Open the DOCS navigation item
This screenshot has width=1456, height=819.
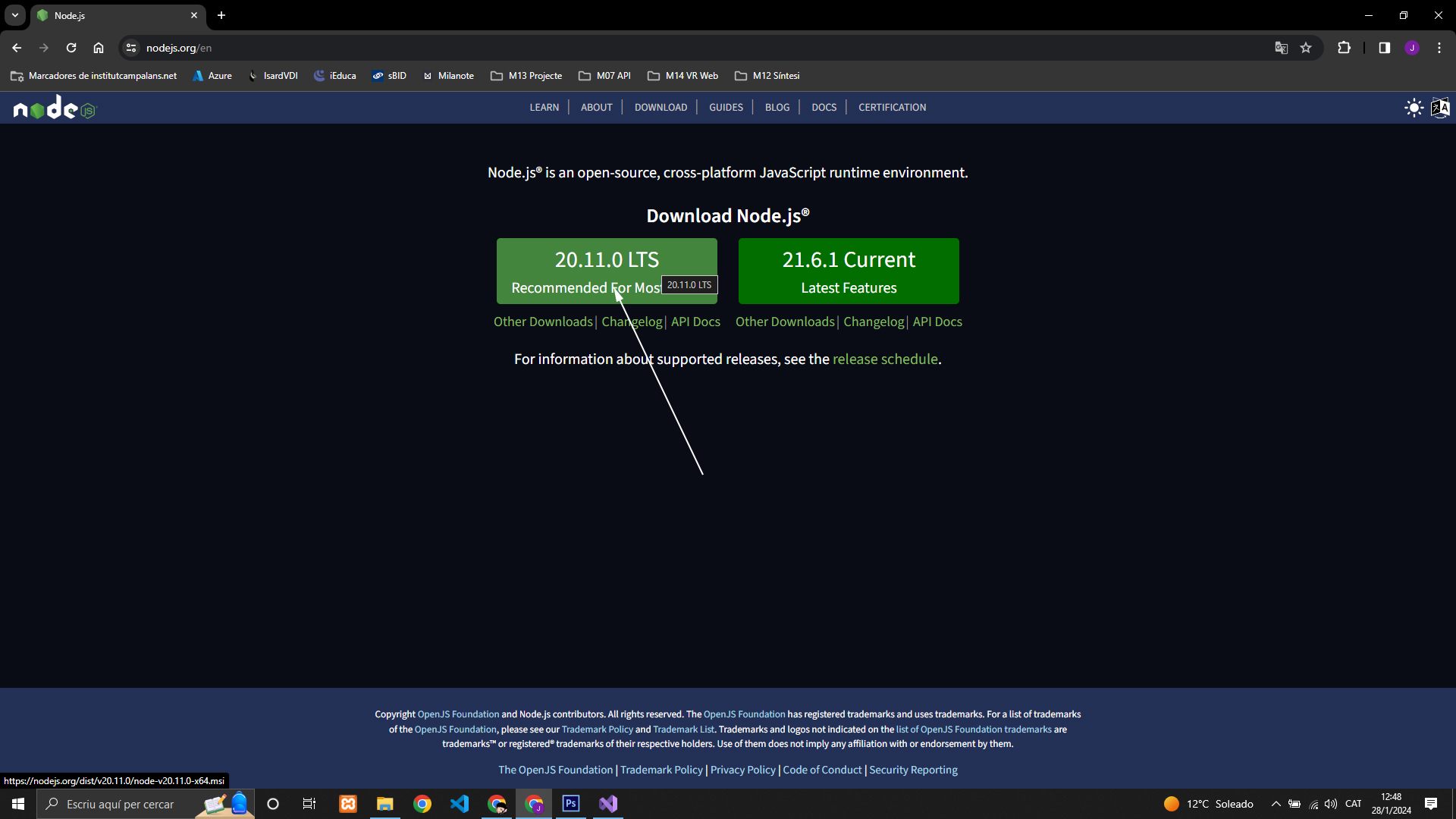[x=824, y=108]
